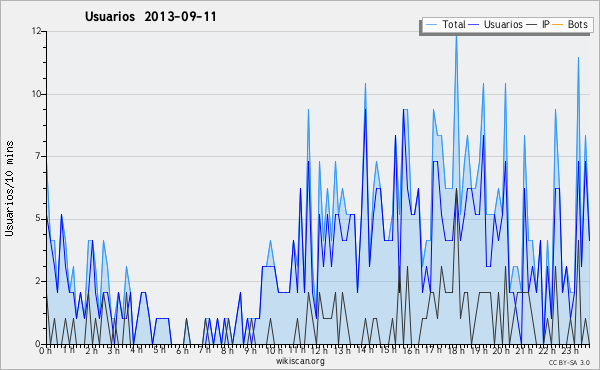Click the light blue line swatch beside Total
This screenshot has width=600, height=370.
click(x=431, y=25)
